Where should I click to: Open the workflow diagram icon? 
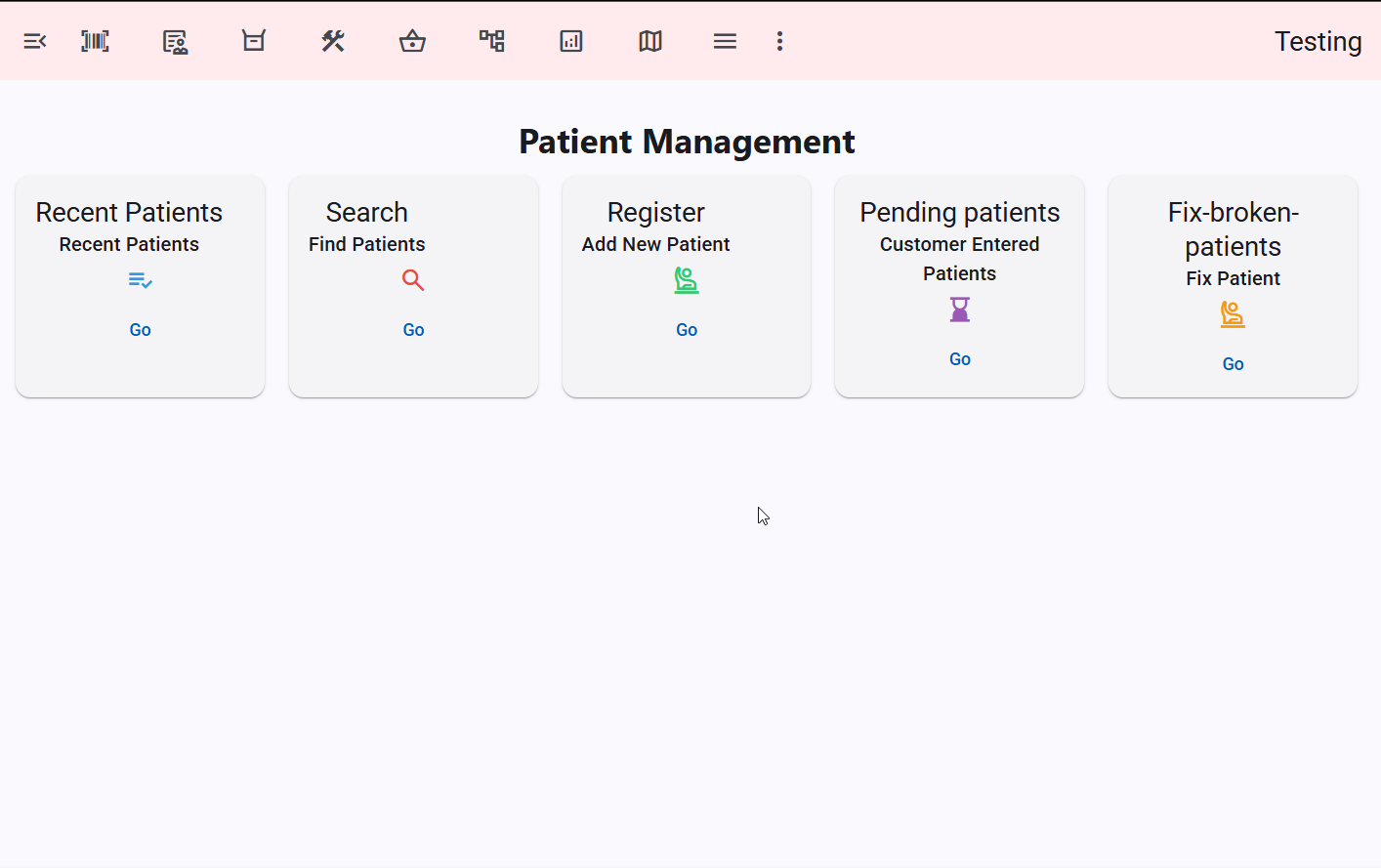[x=492, y=41]
